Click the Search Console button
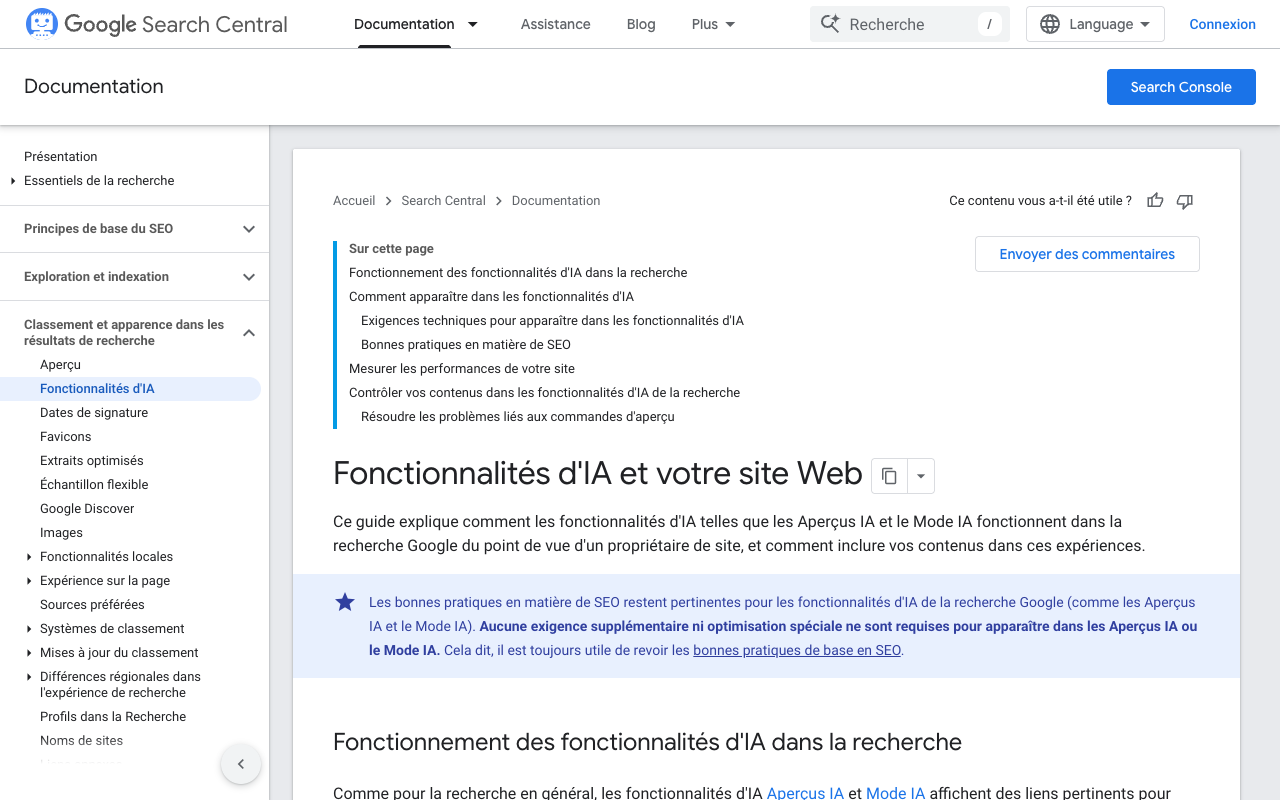Viewport: 1280px width, 800px height. (1181, 87)
